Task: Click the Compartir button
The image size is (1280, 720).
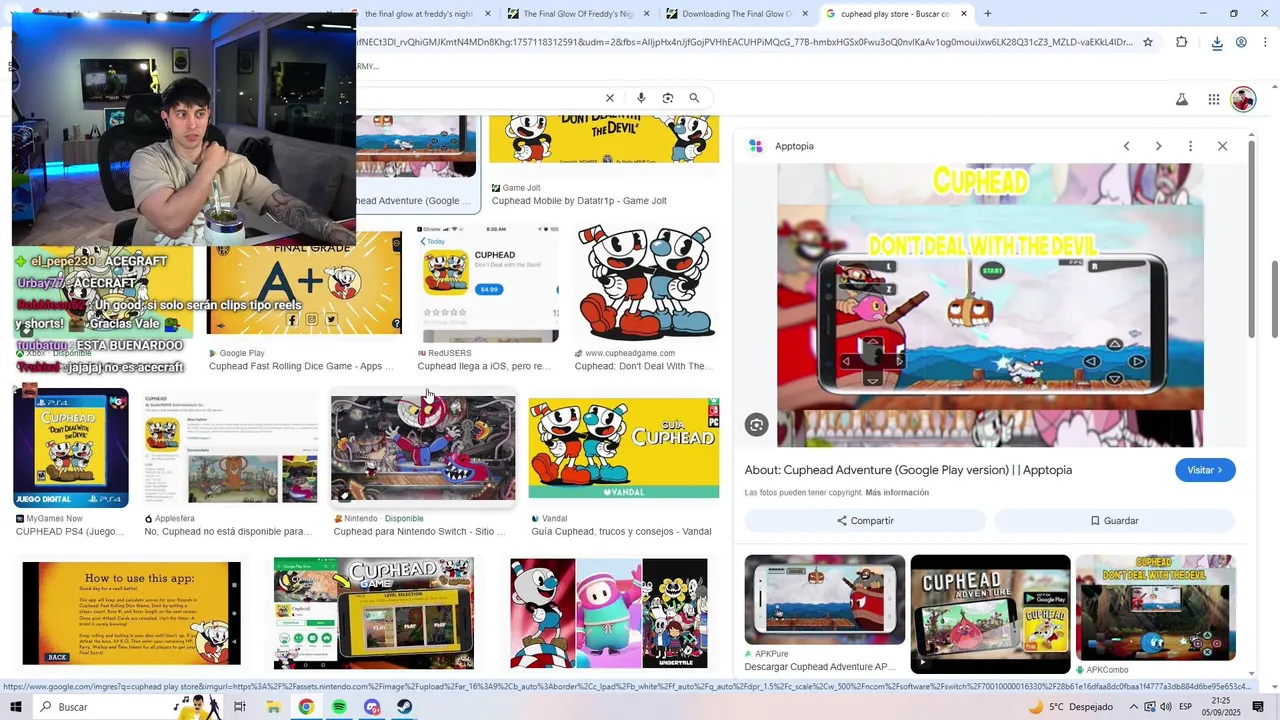Action: click(x=865, y=521)
